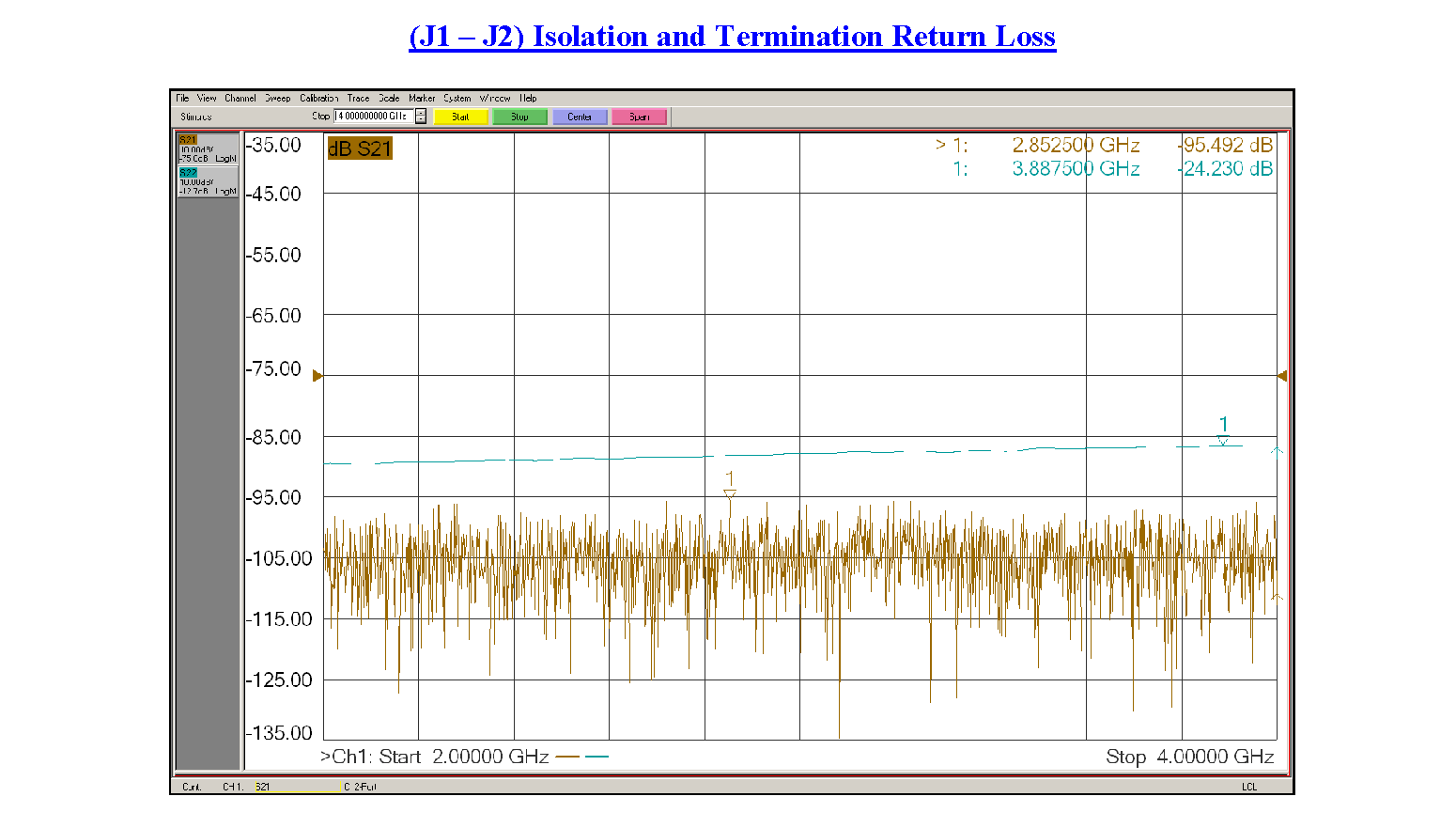Click the left reference level arrow indicator
1456x828 pixels.
(x=318, y=376)
